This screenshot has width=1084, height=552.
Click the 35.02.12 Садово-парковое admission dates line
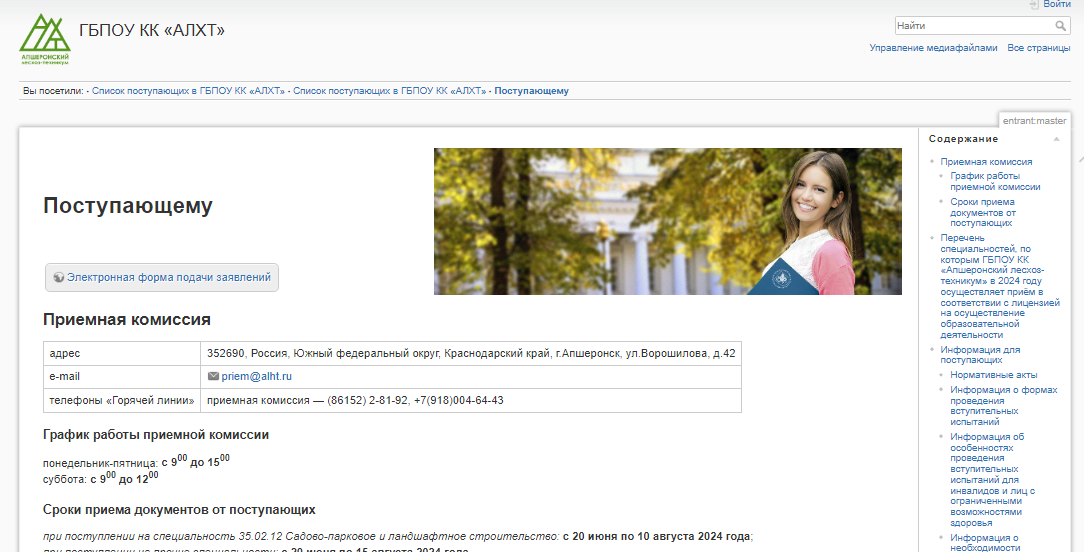(398, 536)
